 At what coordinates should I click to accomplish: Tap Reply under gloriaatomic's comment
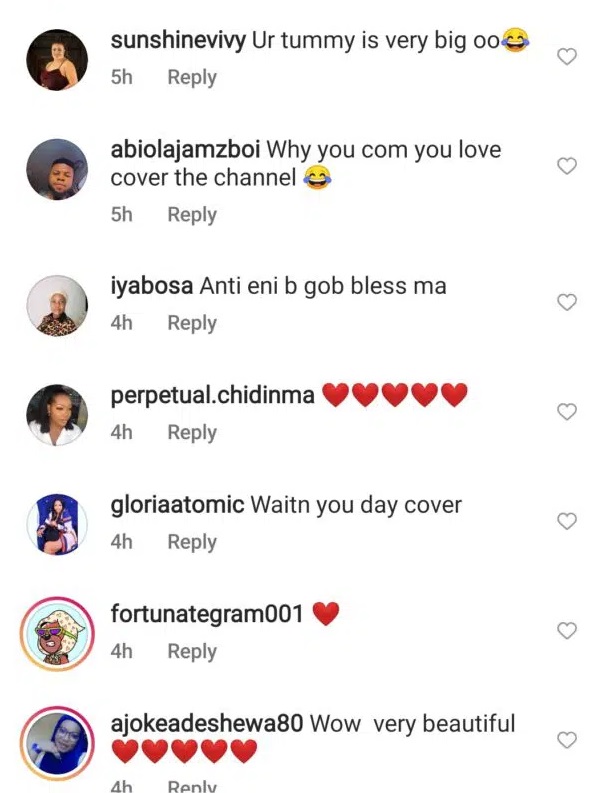(x=192, y=541)
